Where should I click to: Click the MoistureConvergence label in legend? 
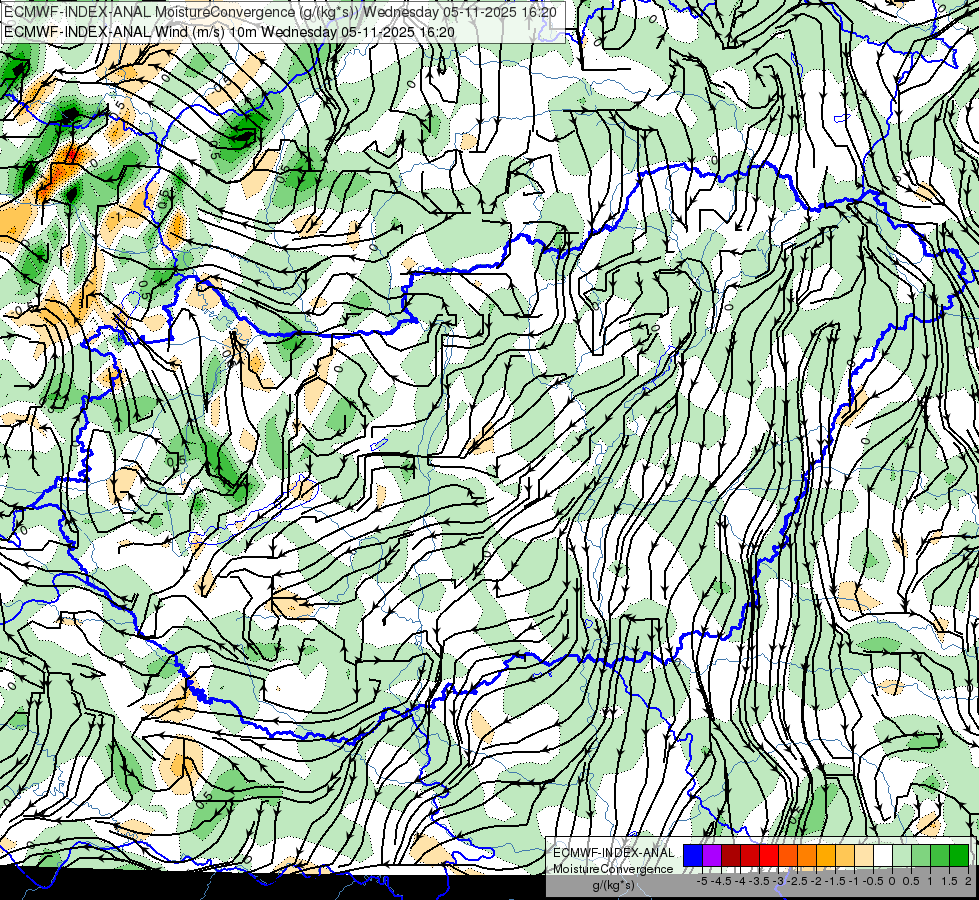613,869
